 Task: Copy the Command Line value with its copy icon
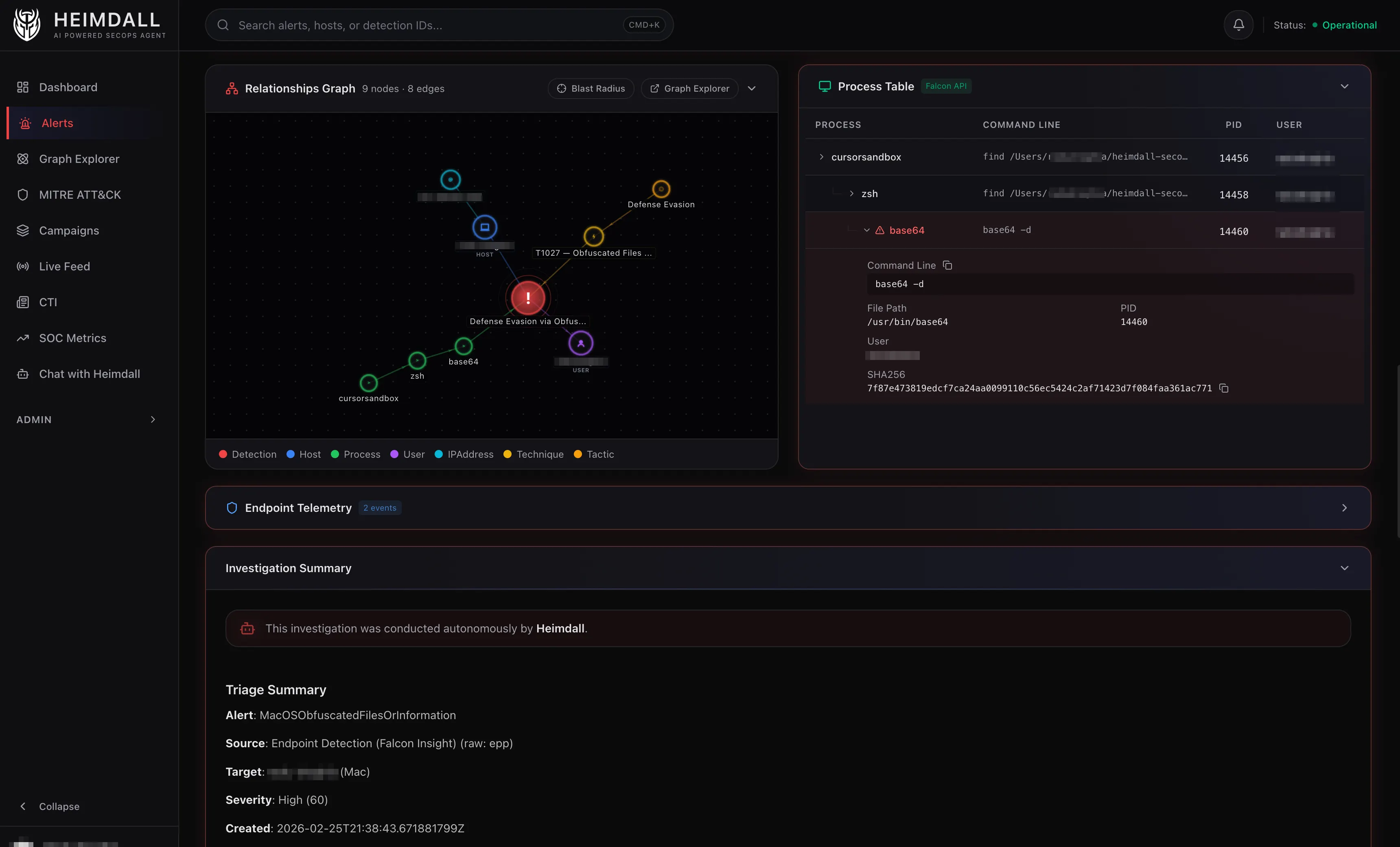(948, 265)
